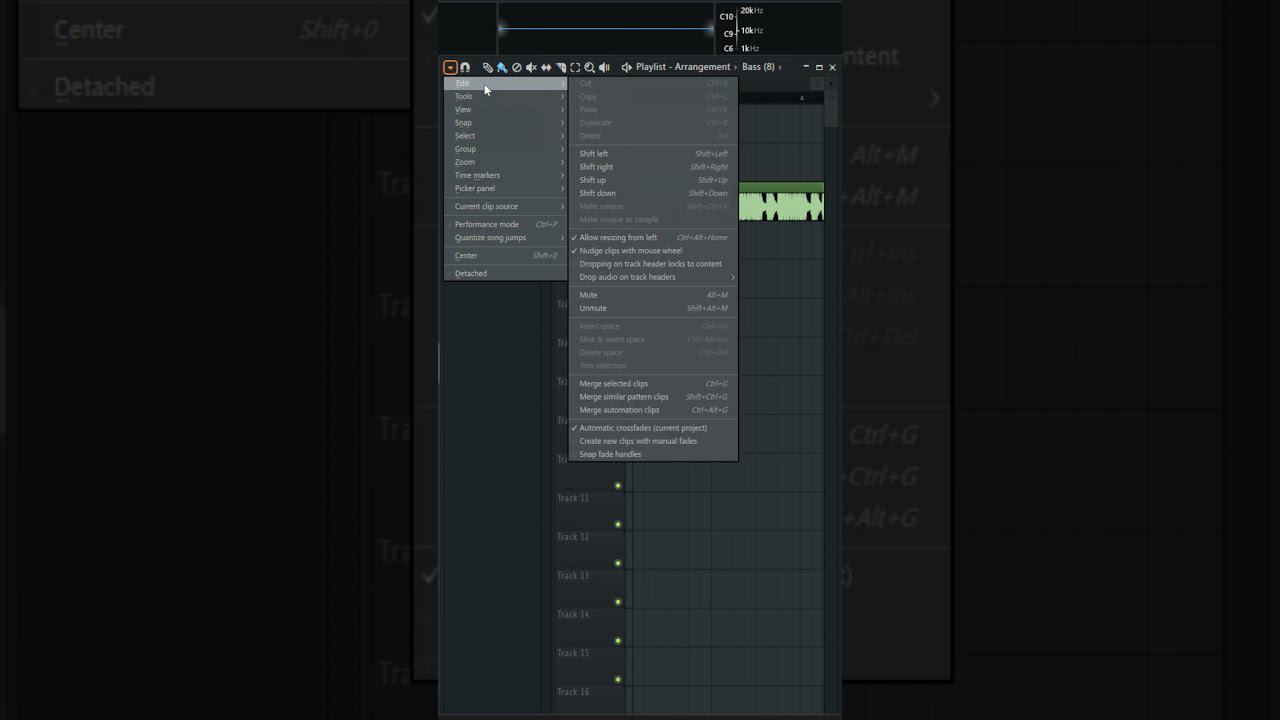Expand Drop audio on track headers submenu
Viewport: 1280px width, 720px height.
[x=653, y=277]
